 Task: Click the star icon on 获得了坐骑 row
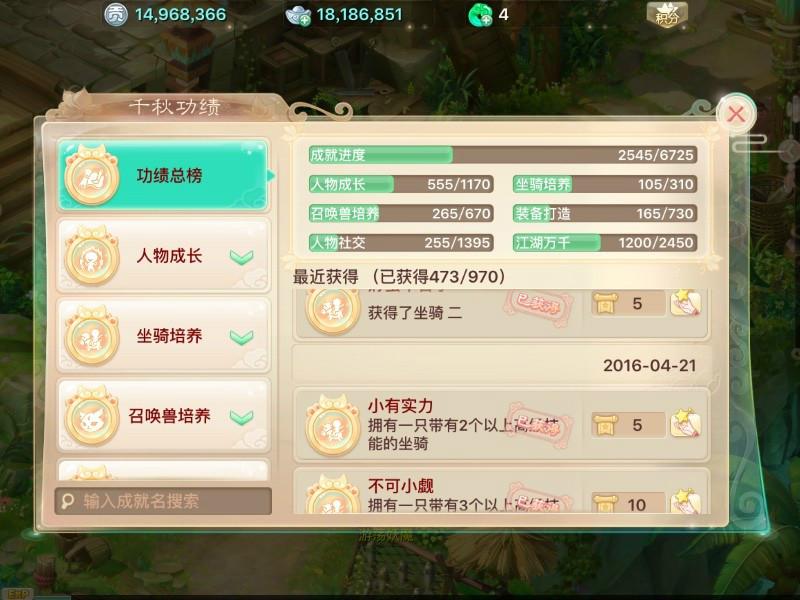(685, 303)
